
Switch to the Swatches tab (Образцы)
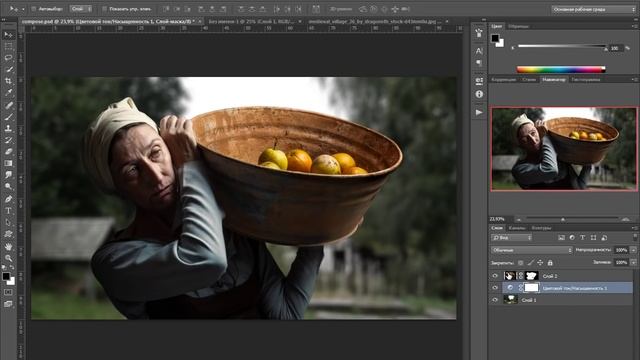pos(518,26)
